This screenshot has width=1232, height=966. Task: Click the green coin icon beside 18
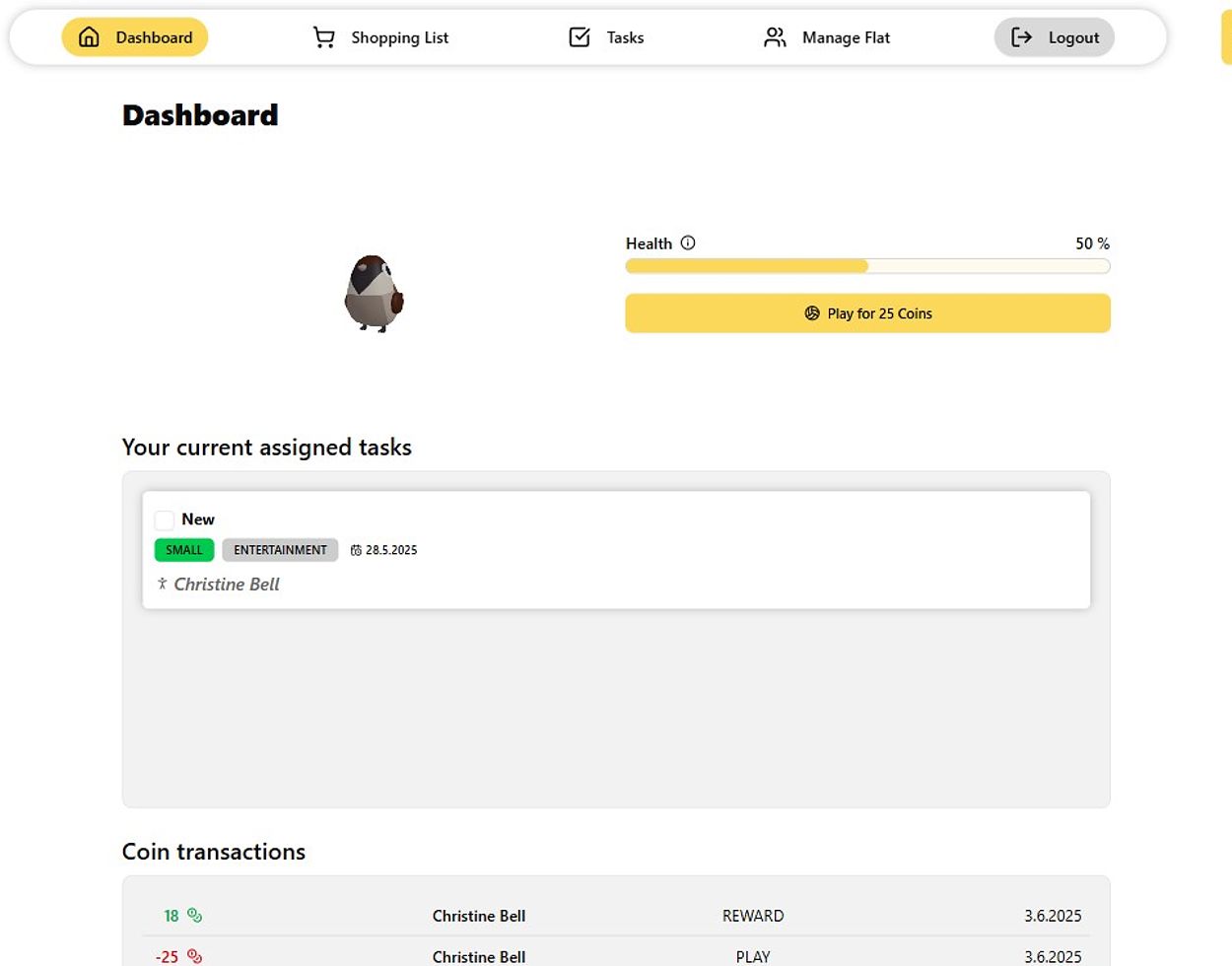point(194,916)
